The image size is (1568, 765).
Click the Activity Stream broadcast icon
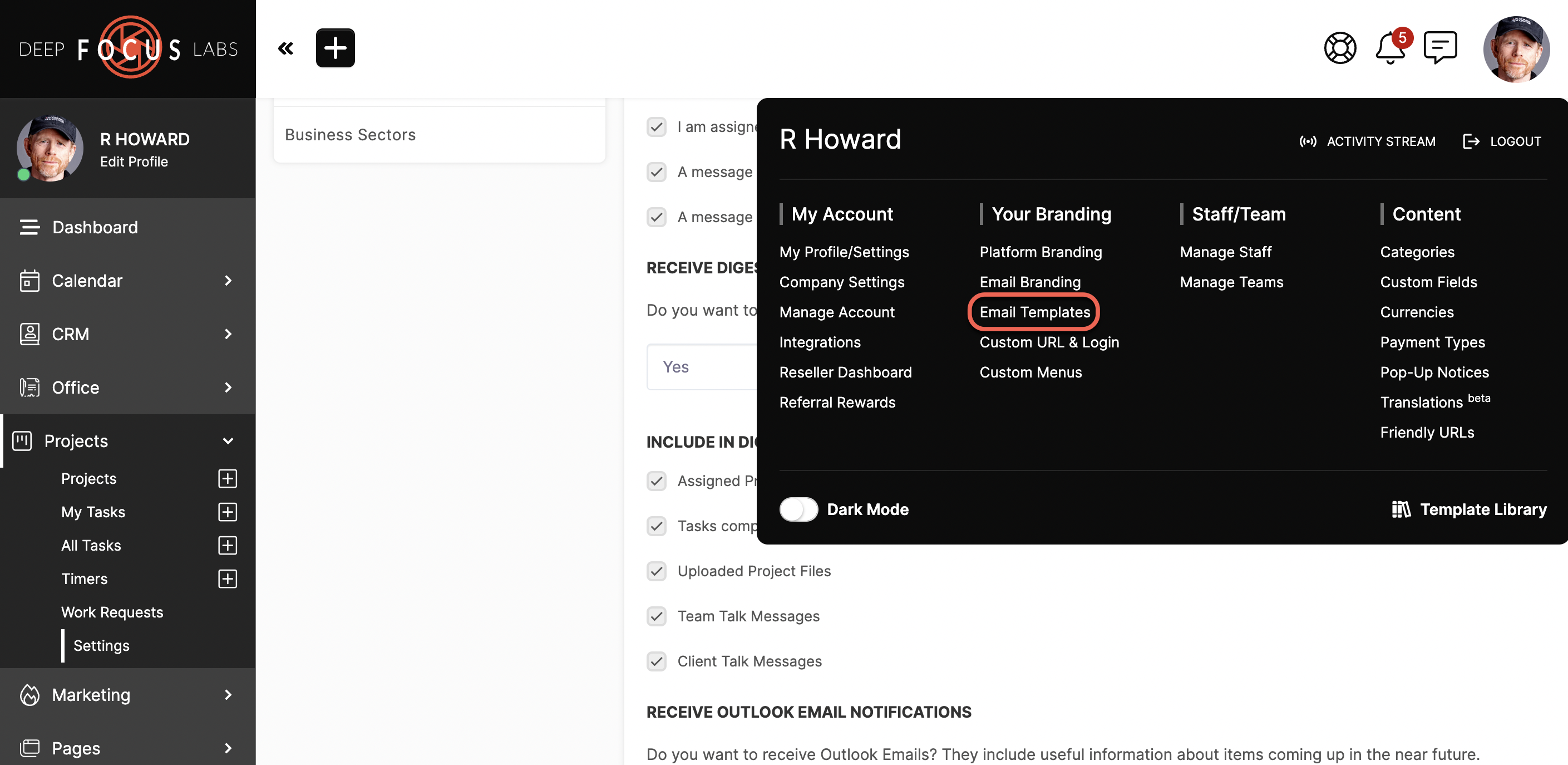1308,141
